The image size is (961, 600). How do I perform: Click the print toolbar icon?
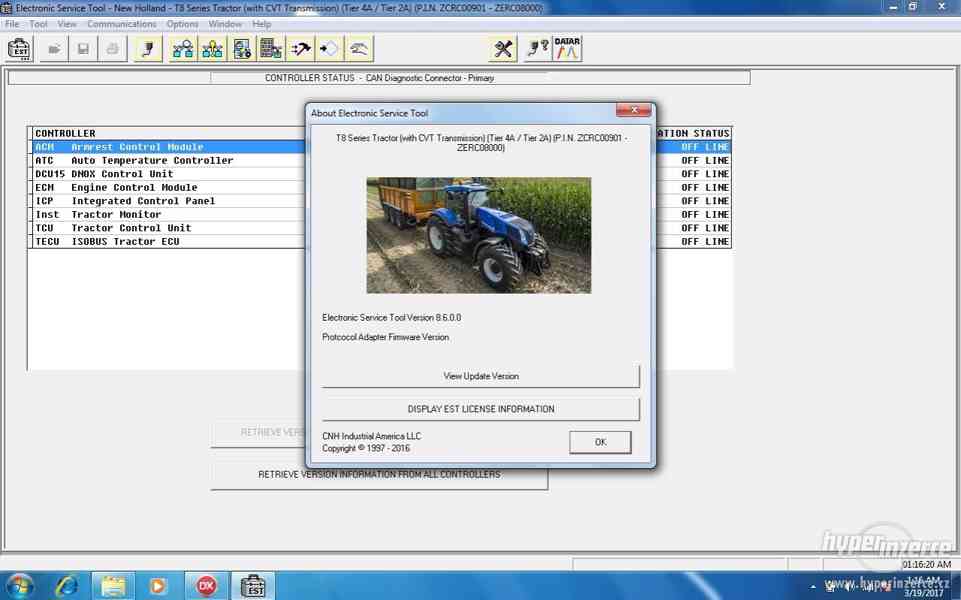click(x=113, y=49)
